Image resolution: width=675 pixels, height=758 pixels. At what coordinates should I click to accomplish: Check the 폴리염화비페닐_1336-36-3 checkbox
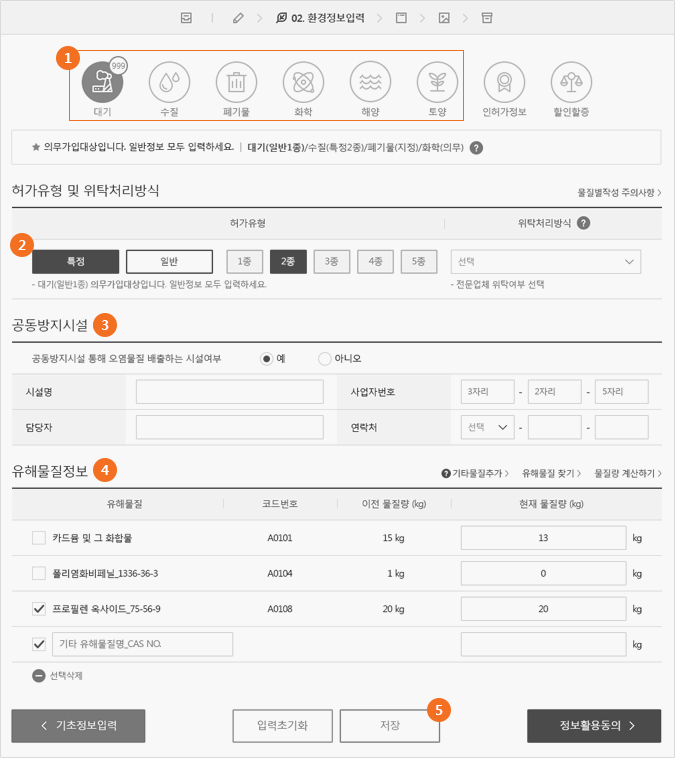tap(39, 573)
